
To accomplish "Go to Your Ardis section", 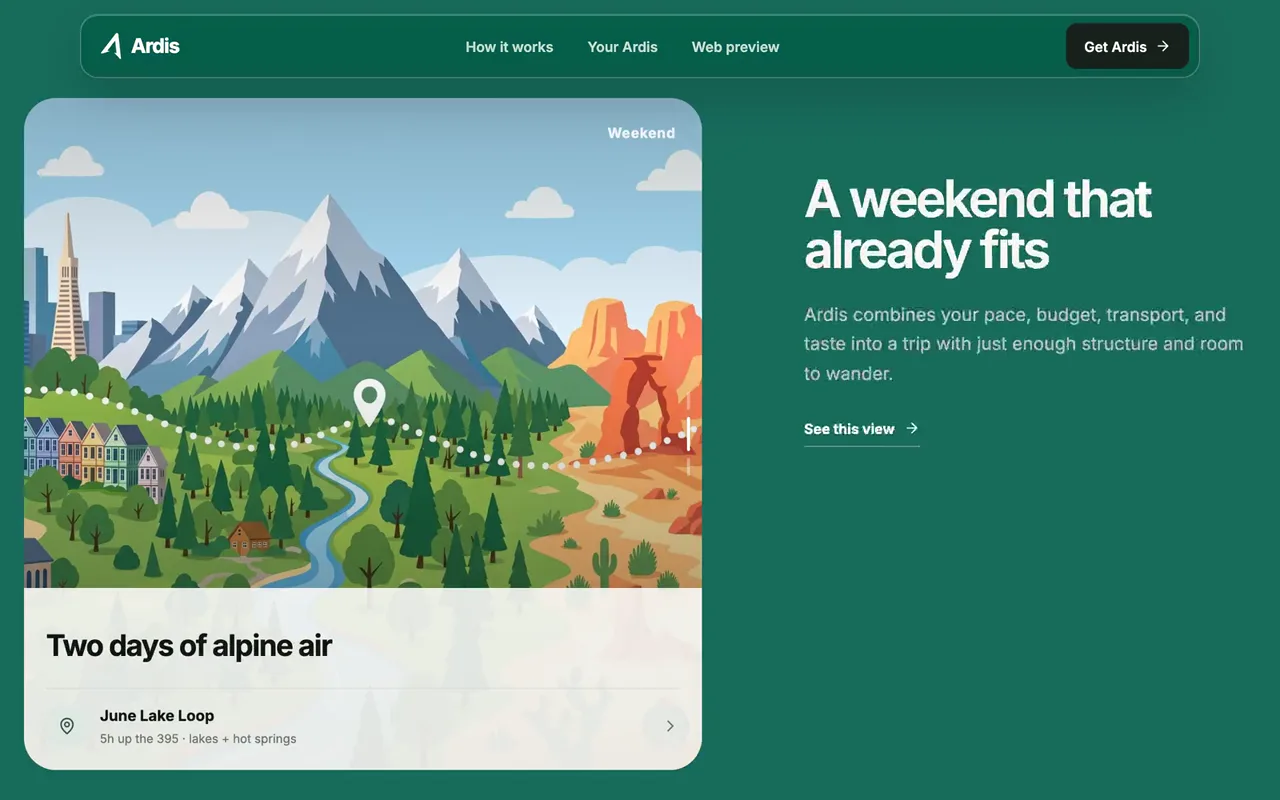I will click(623, 47).
